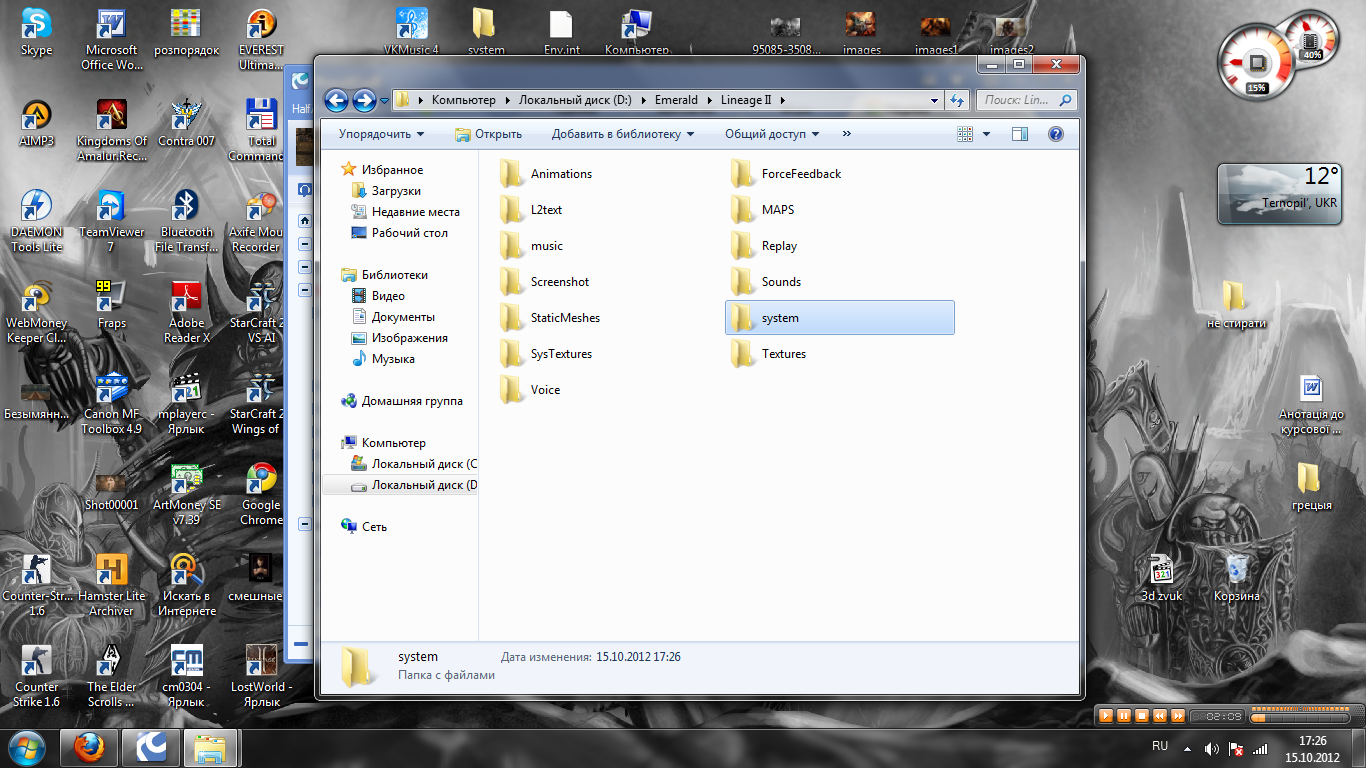Select the SysTextures folder
Viewport: 1366px width, 768px height.
[545, 354]
